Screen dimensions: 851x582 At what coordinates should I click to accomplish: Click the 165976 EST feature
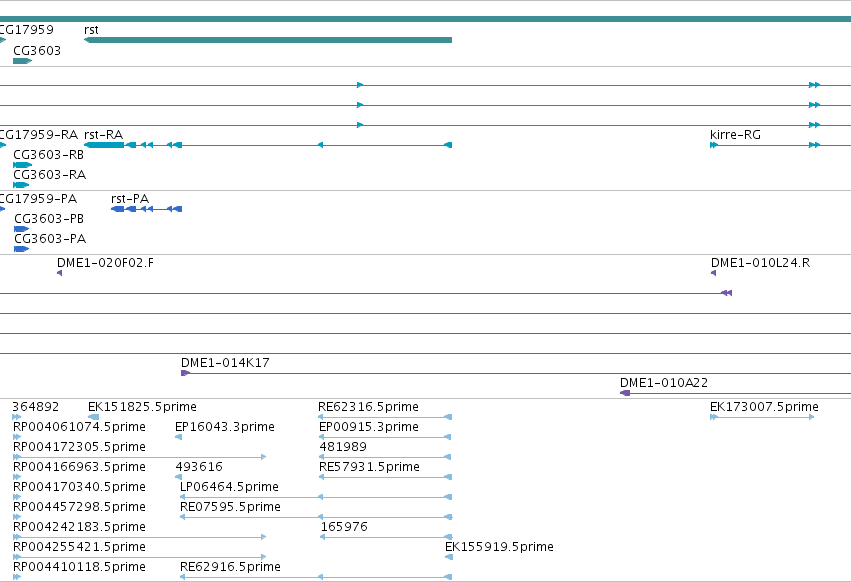click(x=386, y=537)
